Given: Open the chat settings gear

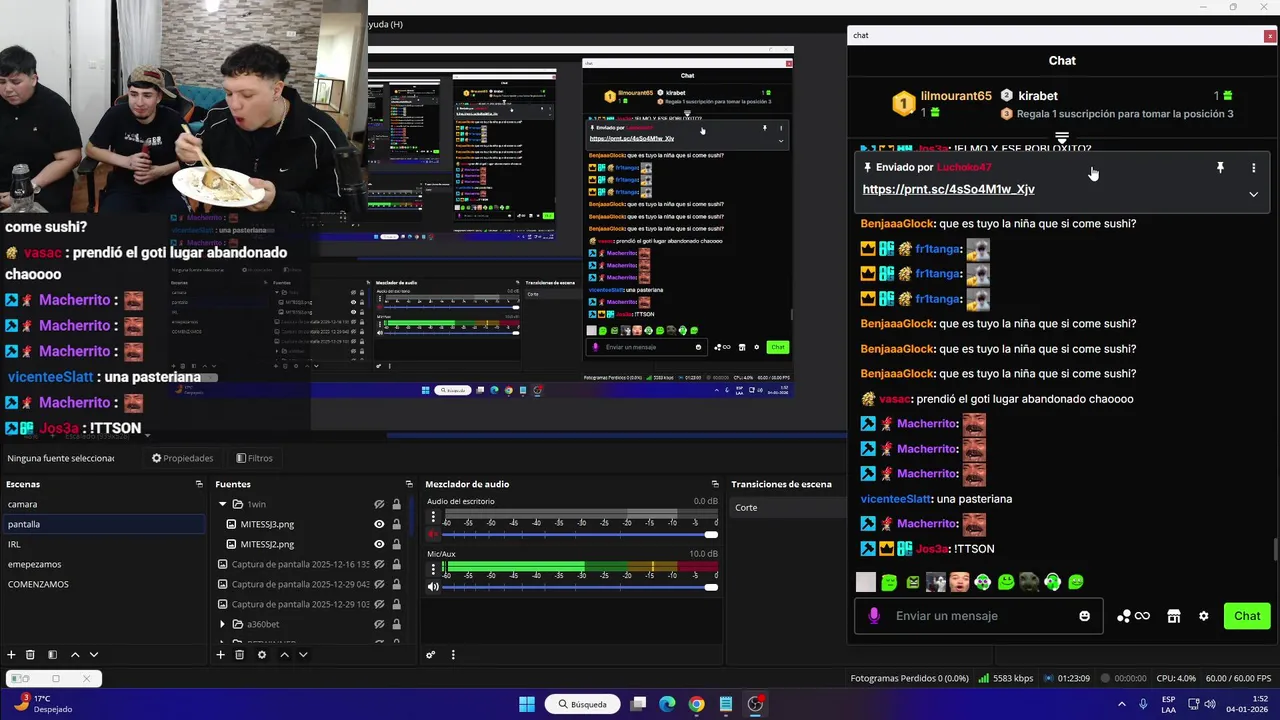Looking at the screenshot, I should pyautogui.click(x=1204, y=616).
